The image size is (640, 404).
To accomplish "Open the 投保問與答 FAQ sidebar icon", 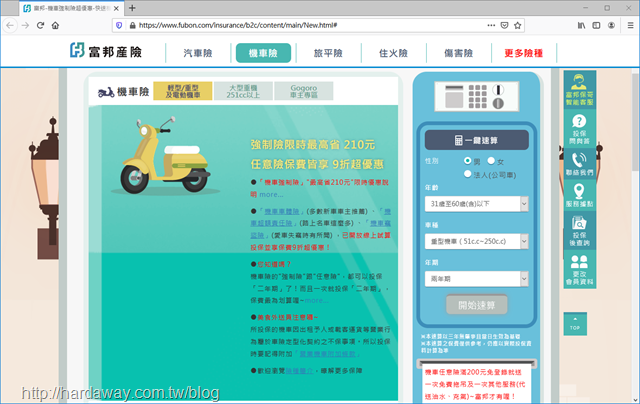I will tap(580, 129).
